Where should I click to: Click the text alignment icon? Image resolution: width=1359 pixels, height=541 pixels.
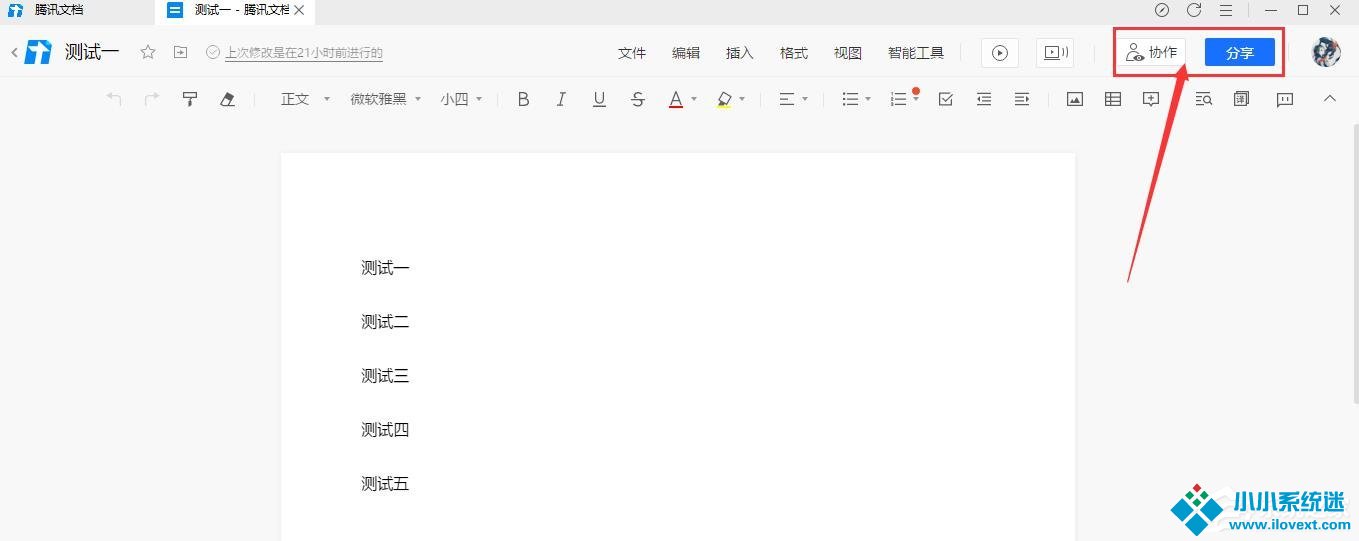pyautogui.click(x=786, y=99)
